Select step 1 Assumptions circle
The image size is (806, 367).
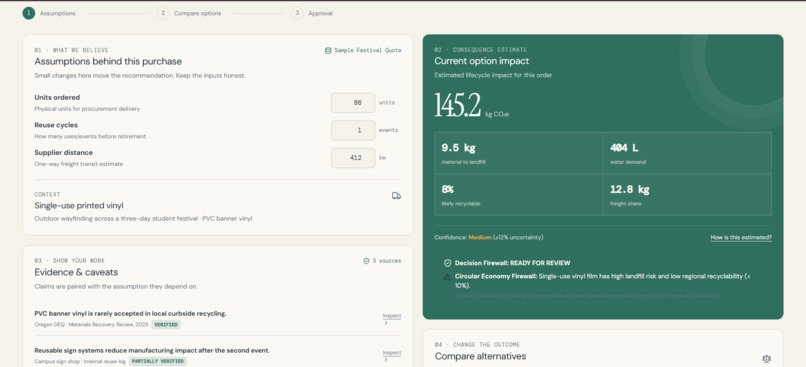(28, 13)
